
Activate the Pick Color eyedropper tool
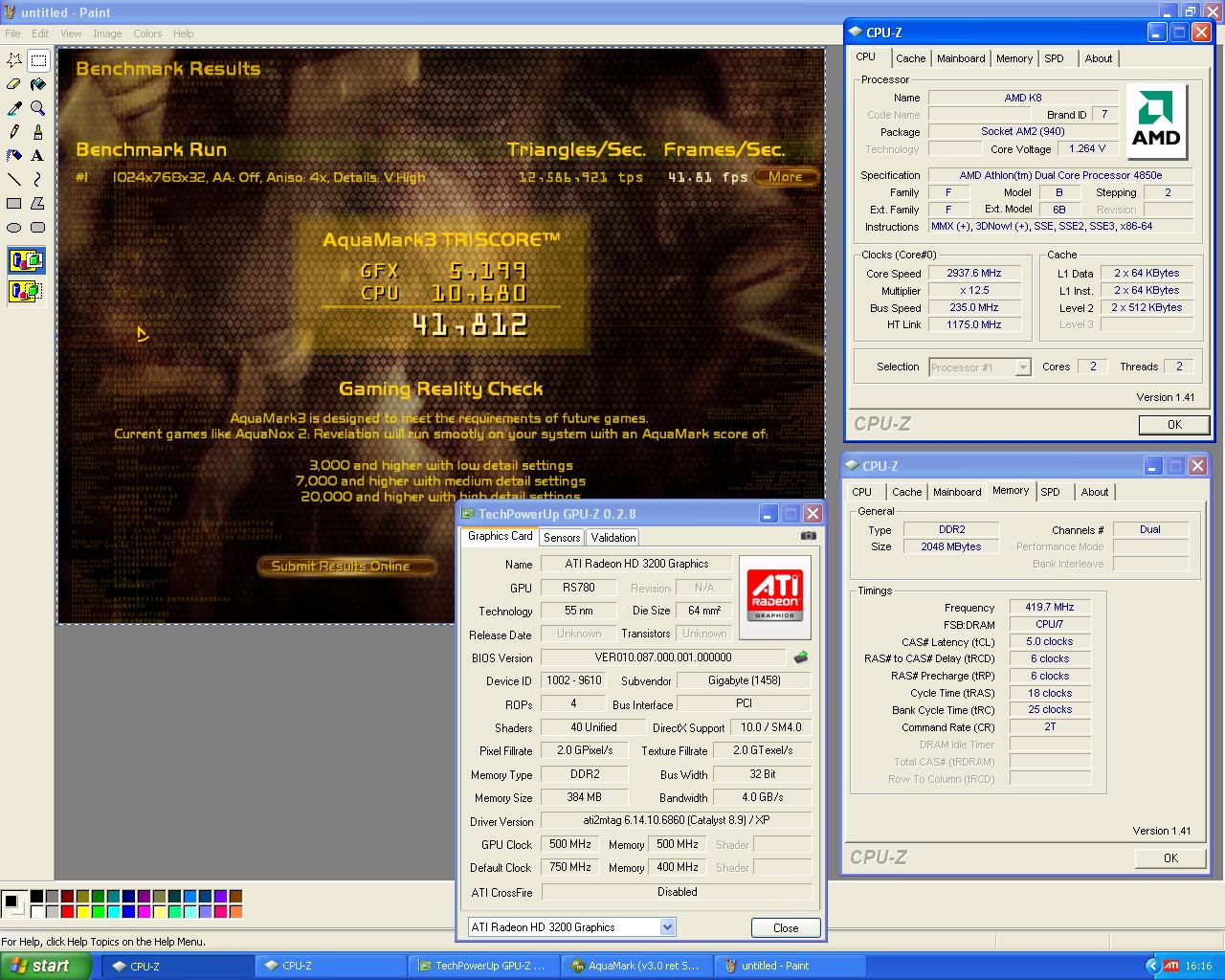coord(14,108)
